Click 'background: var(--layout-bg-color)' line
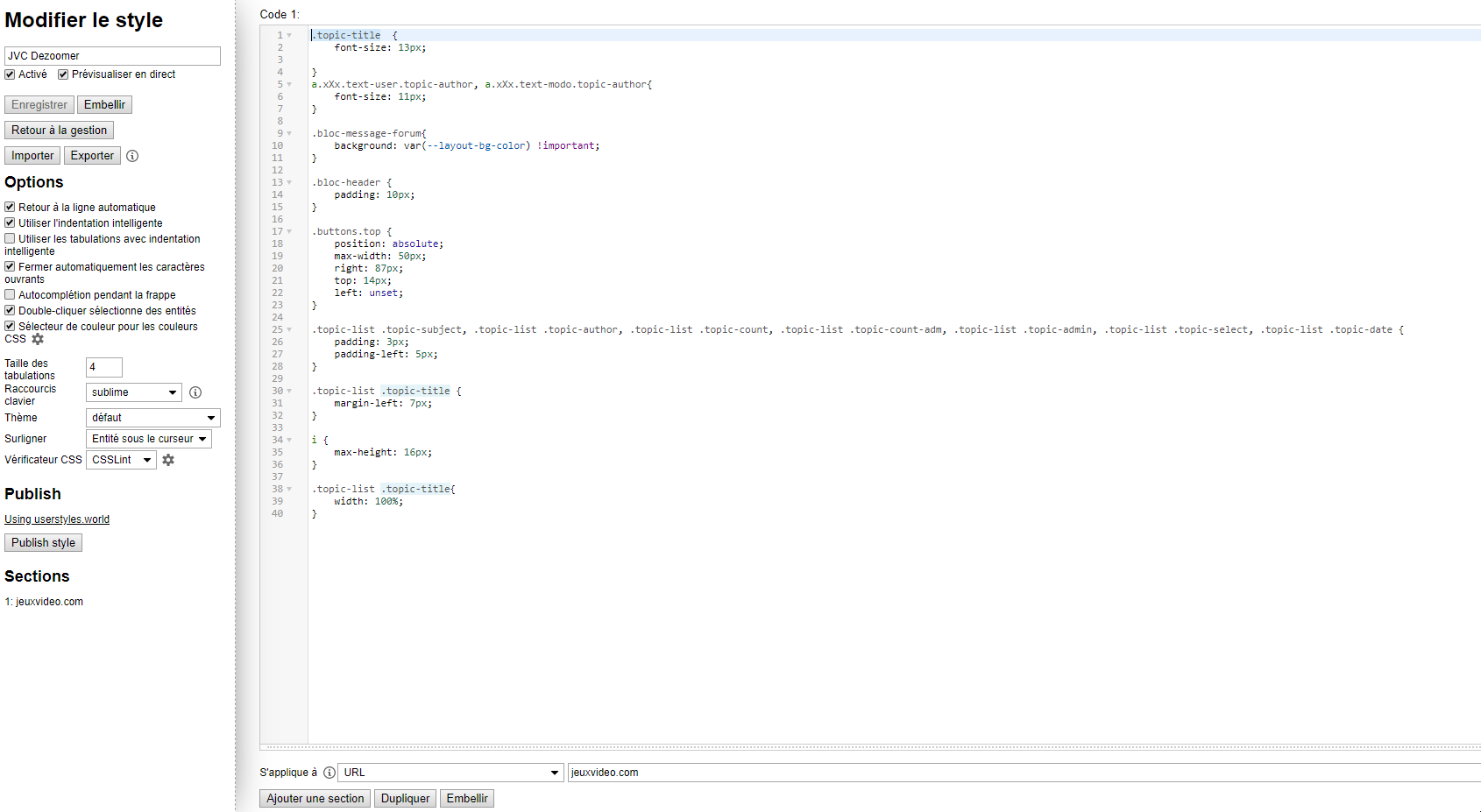This screenshot has width=1481, height=812. click(x=466, y=146)
